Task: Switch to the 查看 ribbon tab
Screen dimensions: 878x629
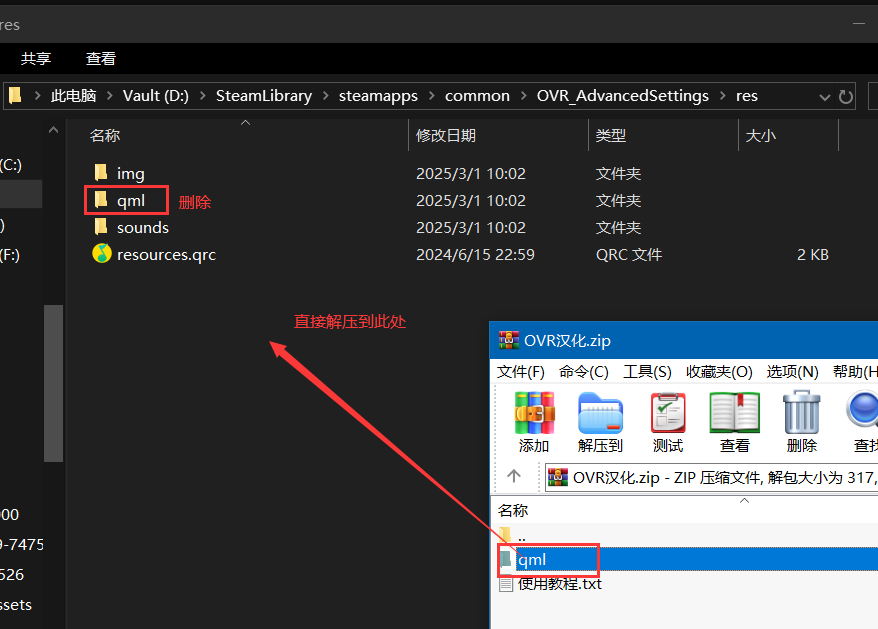Action: [x=100, y=59]
